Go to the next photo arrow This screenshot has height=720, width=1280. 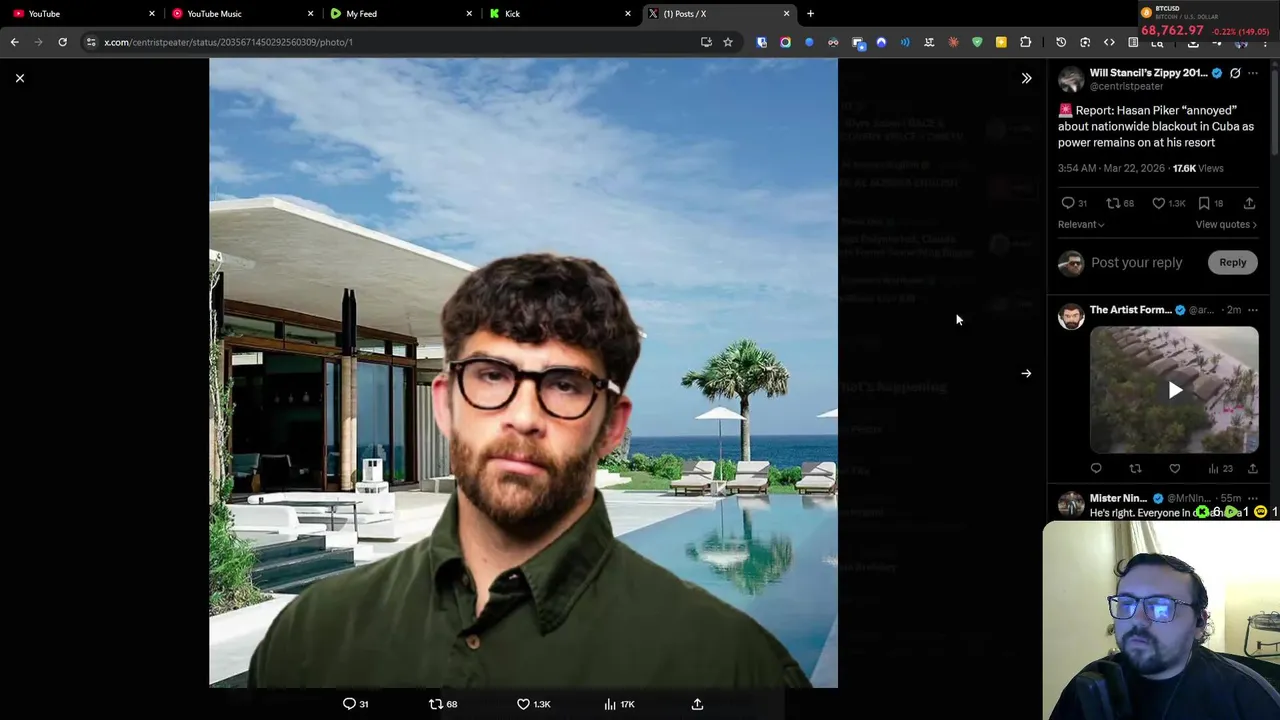[x=1026, y=373]
